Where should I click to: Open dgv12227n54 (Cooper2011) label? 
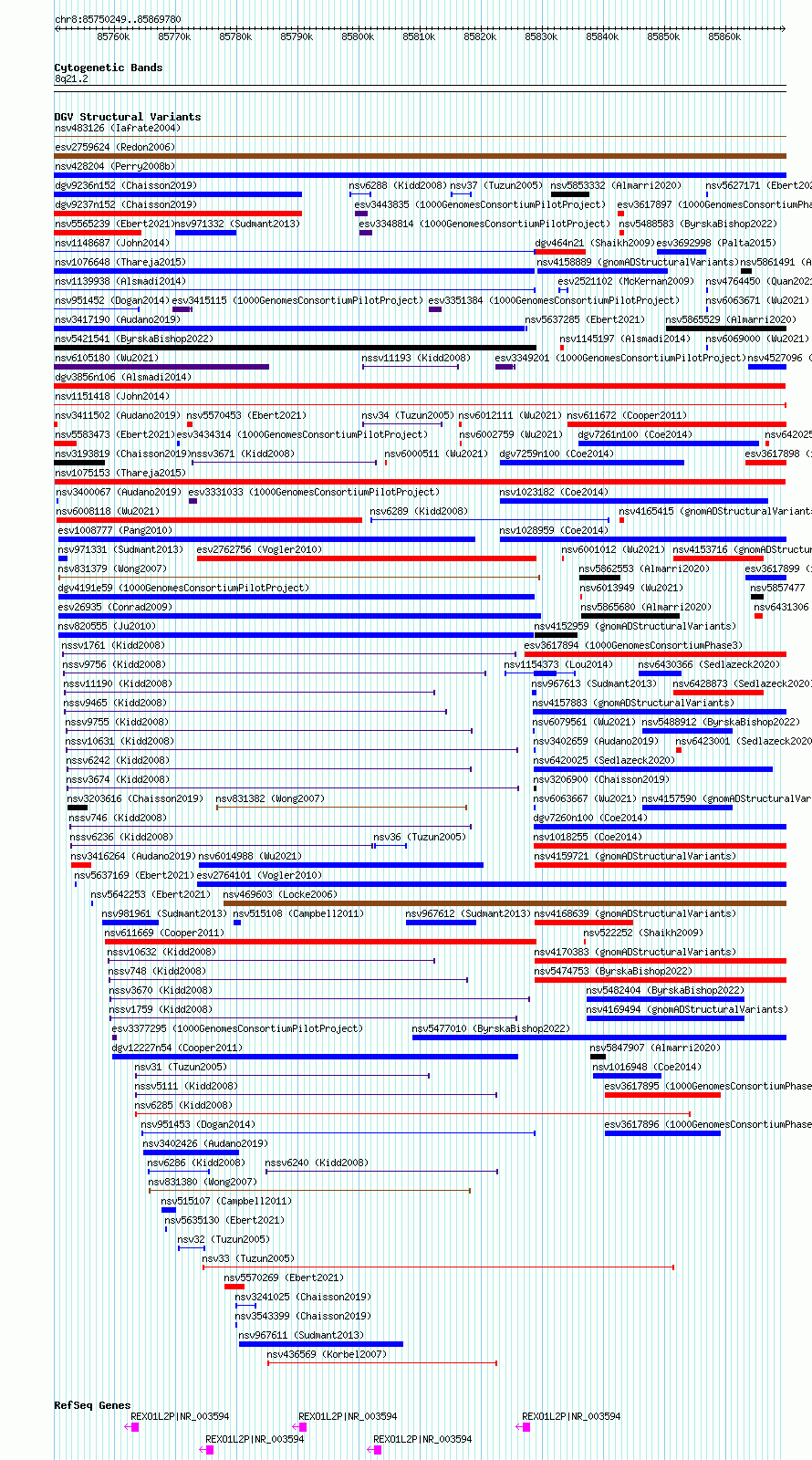(177, 1048)
